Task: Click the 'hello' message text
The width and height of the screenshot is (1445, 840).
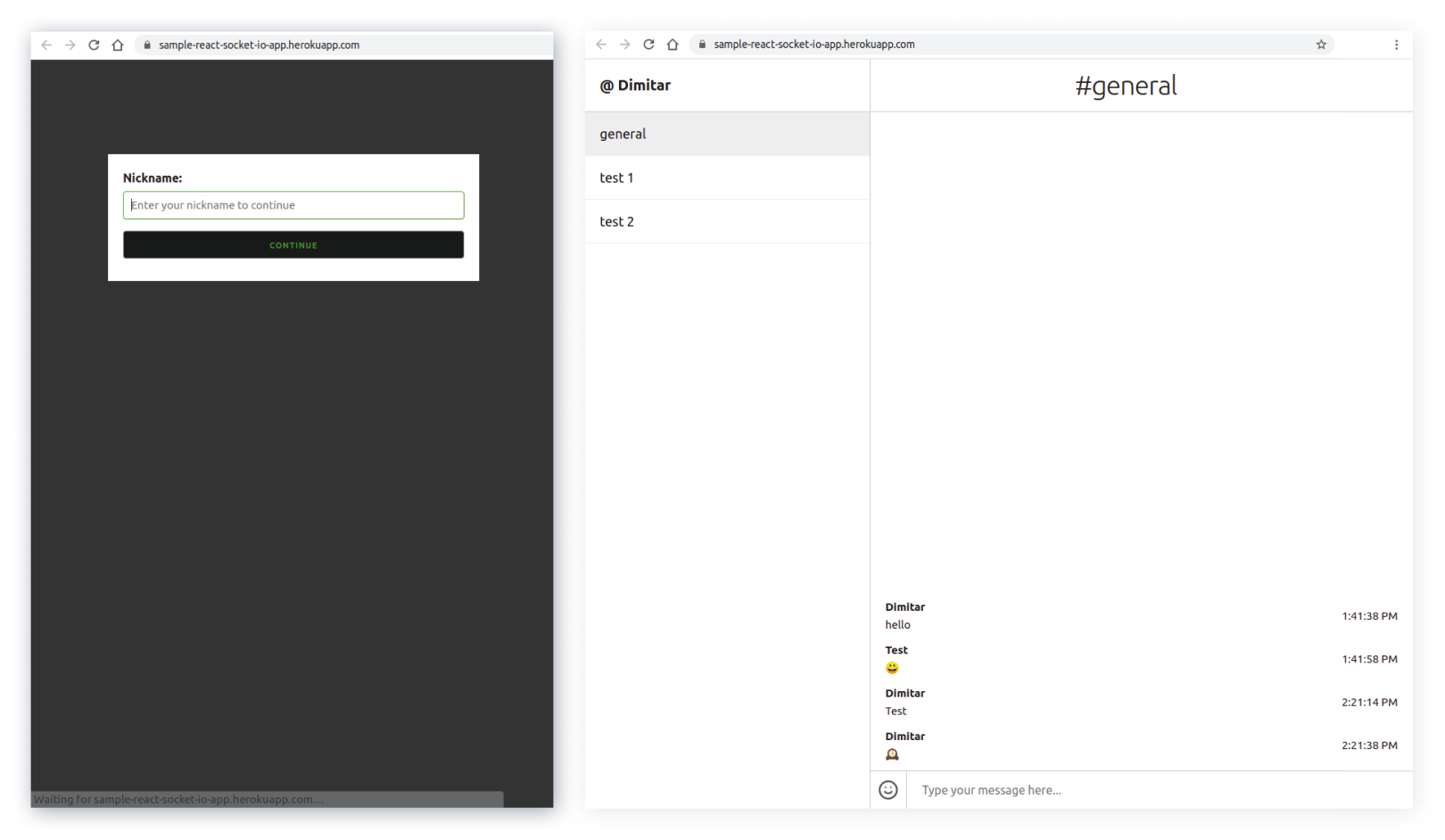Action: pyautogui.click(x=897, y=624)
